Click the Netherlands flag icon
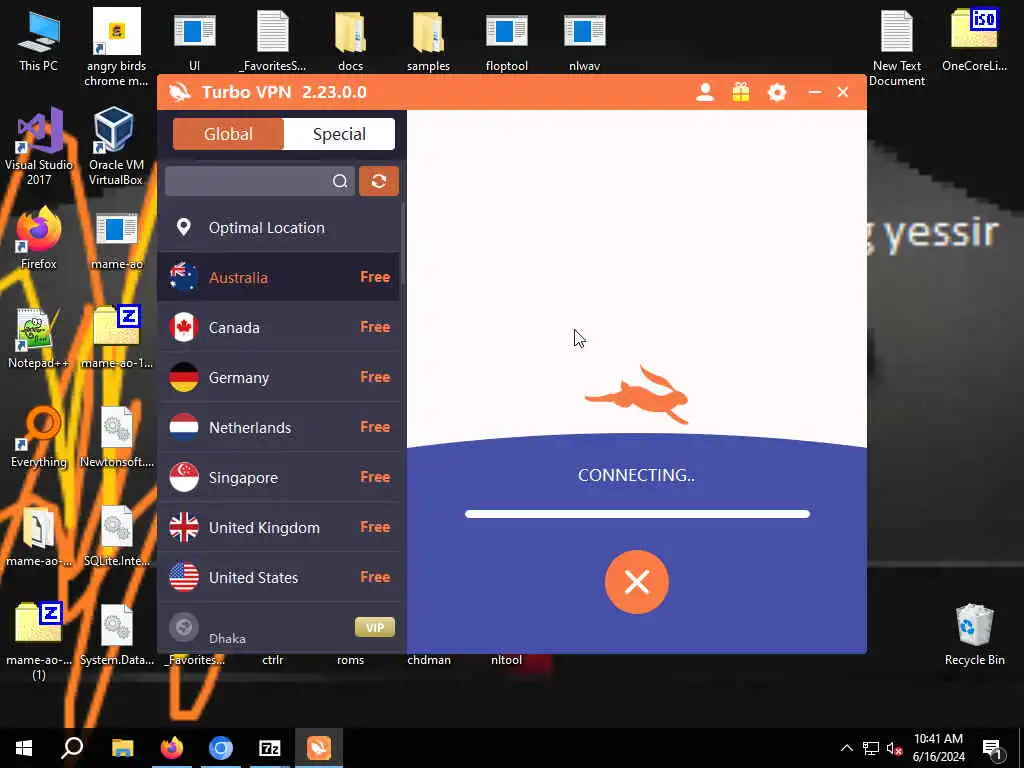This screenshot has height=768, width=1024. pos(184,427)
